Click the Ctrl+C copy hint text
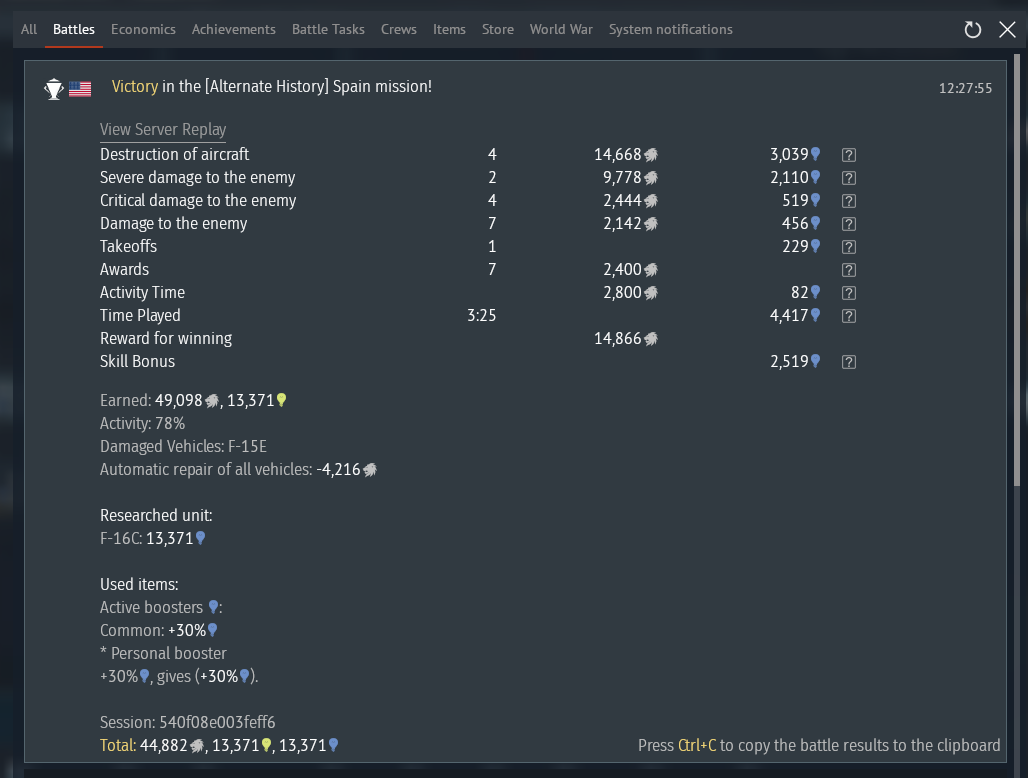 point(819,745)
